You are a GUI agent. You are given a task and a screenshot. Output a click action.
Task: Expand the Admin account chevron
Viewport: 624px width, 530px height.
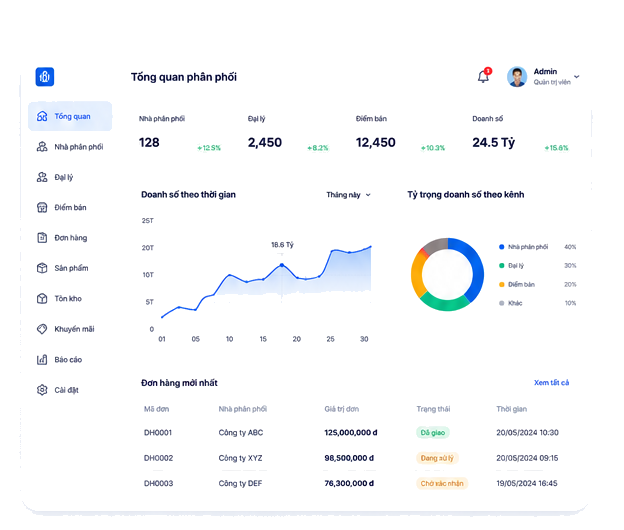tap(577, 76)
